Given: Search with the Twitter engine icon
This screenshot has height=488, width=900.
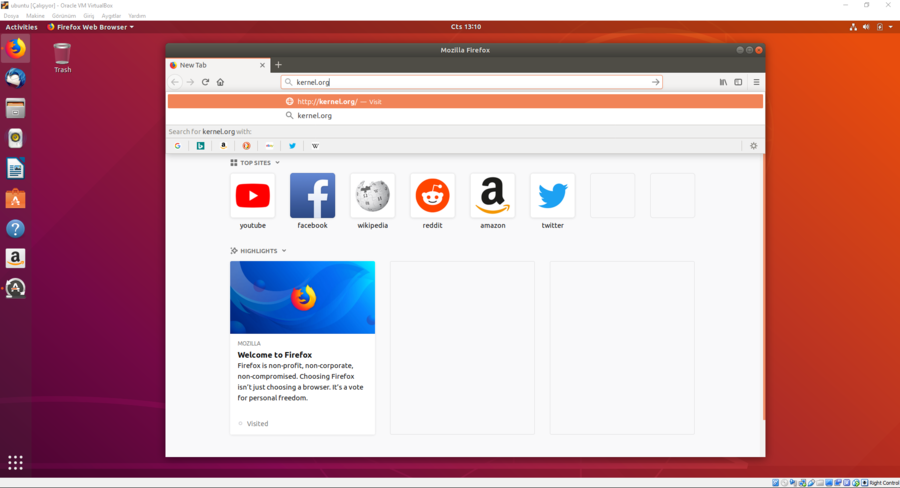Looking at the screenshot, I should click(x=292, y=146).
